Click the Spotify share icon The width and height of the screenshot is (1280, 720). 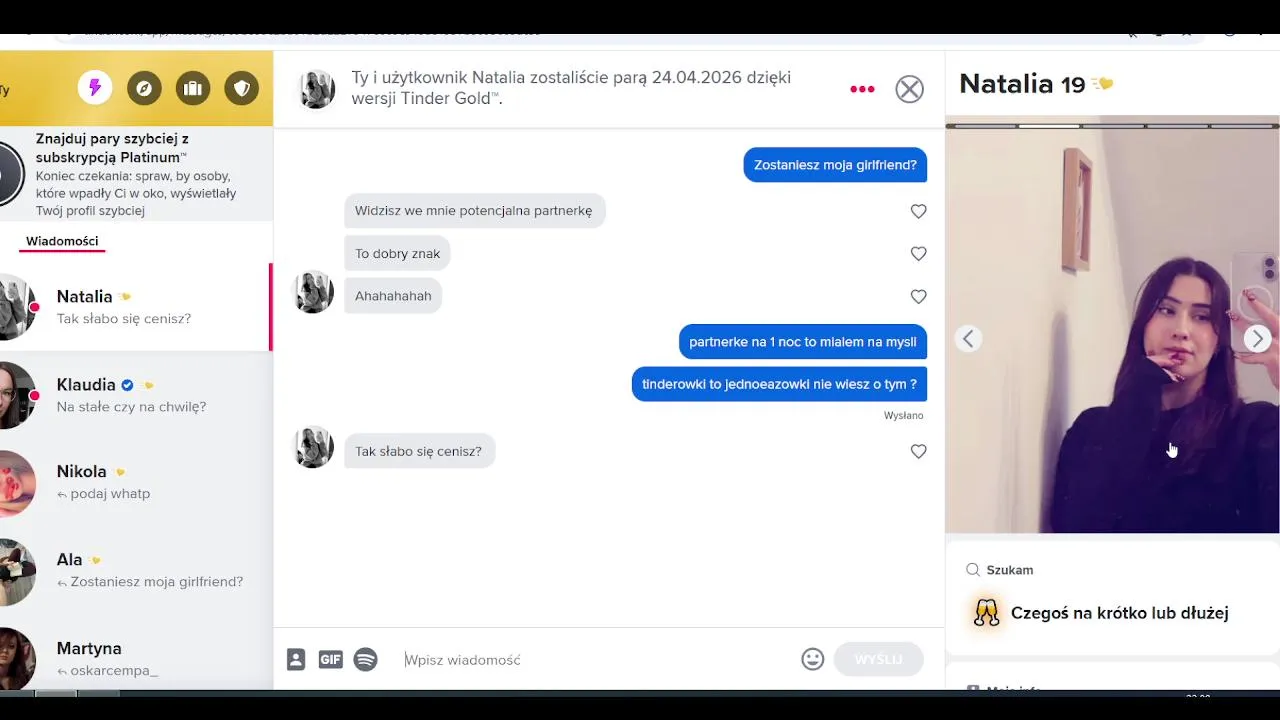pyautogui.click(x=366, y=660)
